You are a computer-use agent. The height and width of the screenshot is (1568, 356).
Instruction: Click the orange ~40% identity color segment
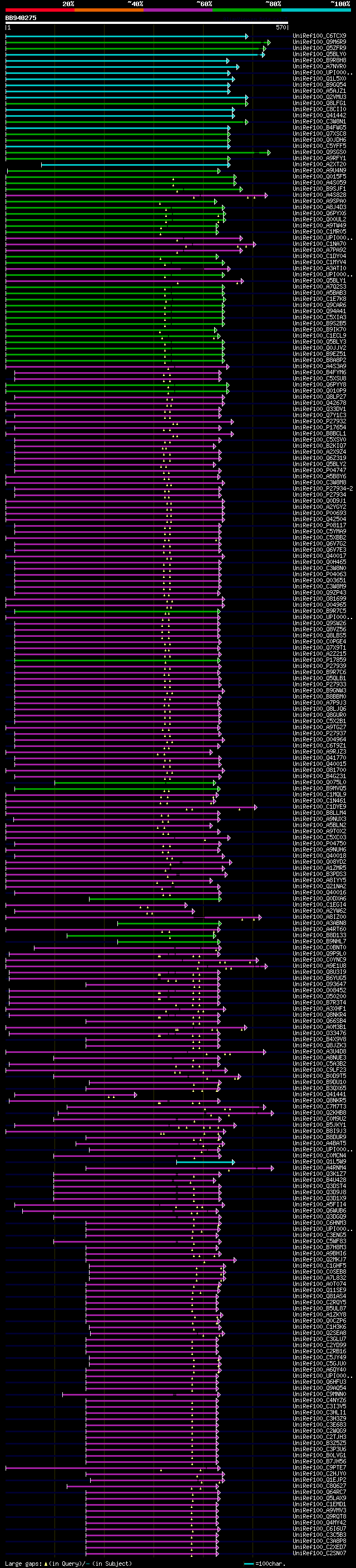pyautogui.click(x=109, y=11)
